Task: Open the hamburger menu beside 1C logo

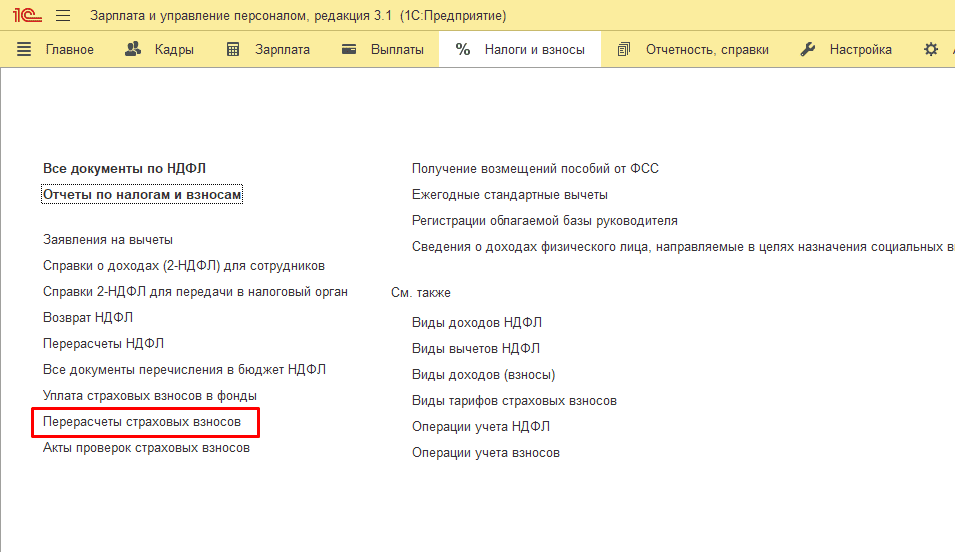Action: (x=63, y=15)
